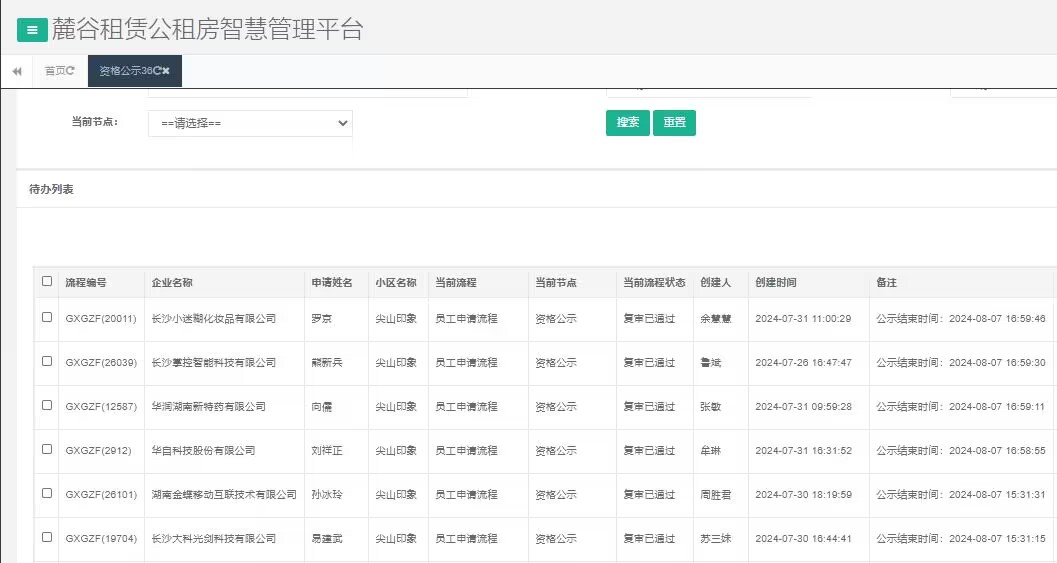The image size is (1057, 563).
Task: Switch to the 首页 tab
Action: [55, 71]
